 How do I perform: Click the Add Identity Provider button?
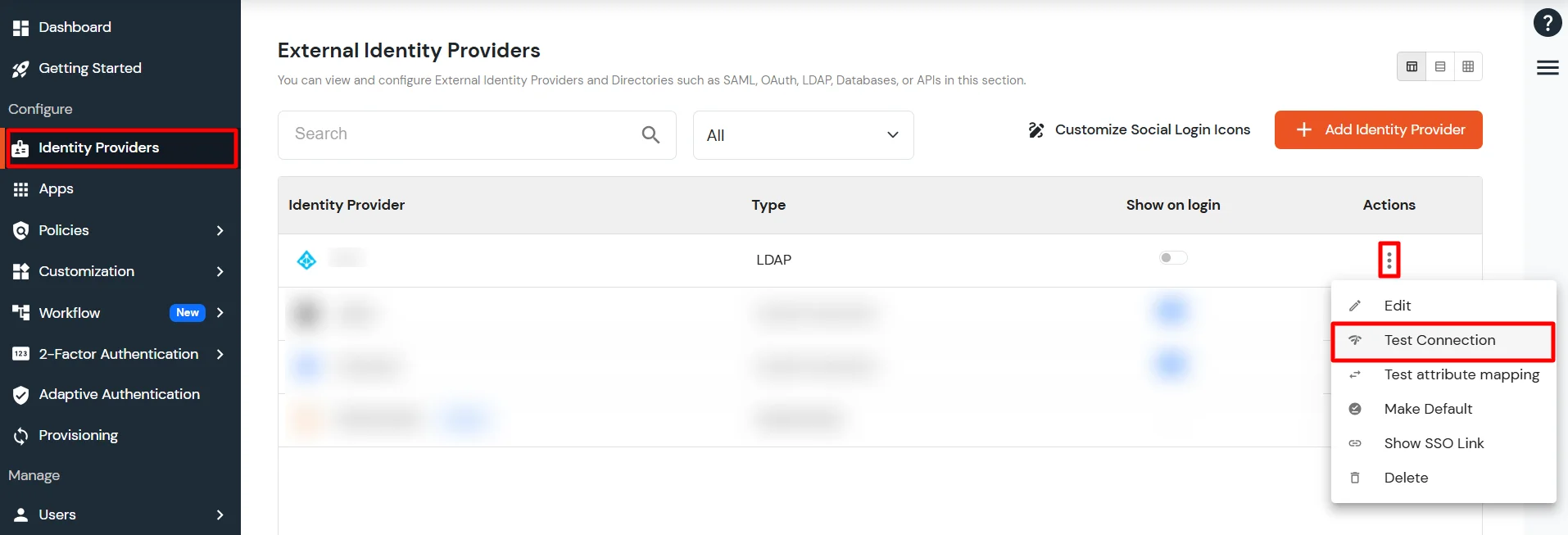[x=1379, y=129]
